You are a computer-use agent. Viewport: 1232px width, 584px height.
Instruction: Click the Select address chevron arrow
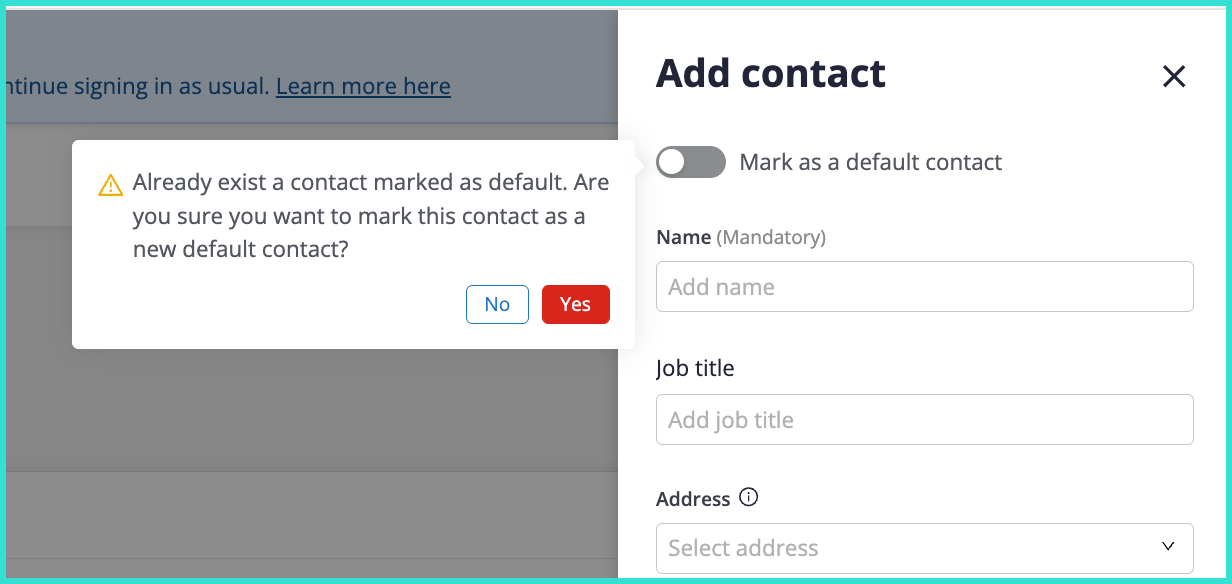(1168, 547)
